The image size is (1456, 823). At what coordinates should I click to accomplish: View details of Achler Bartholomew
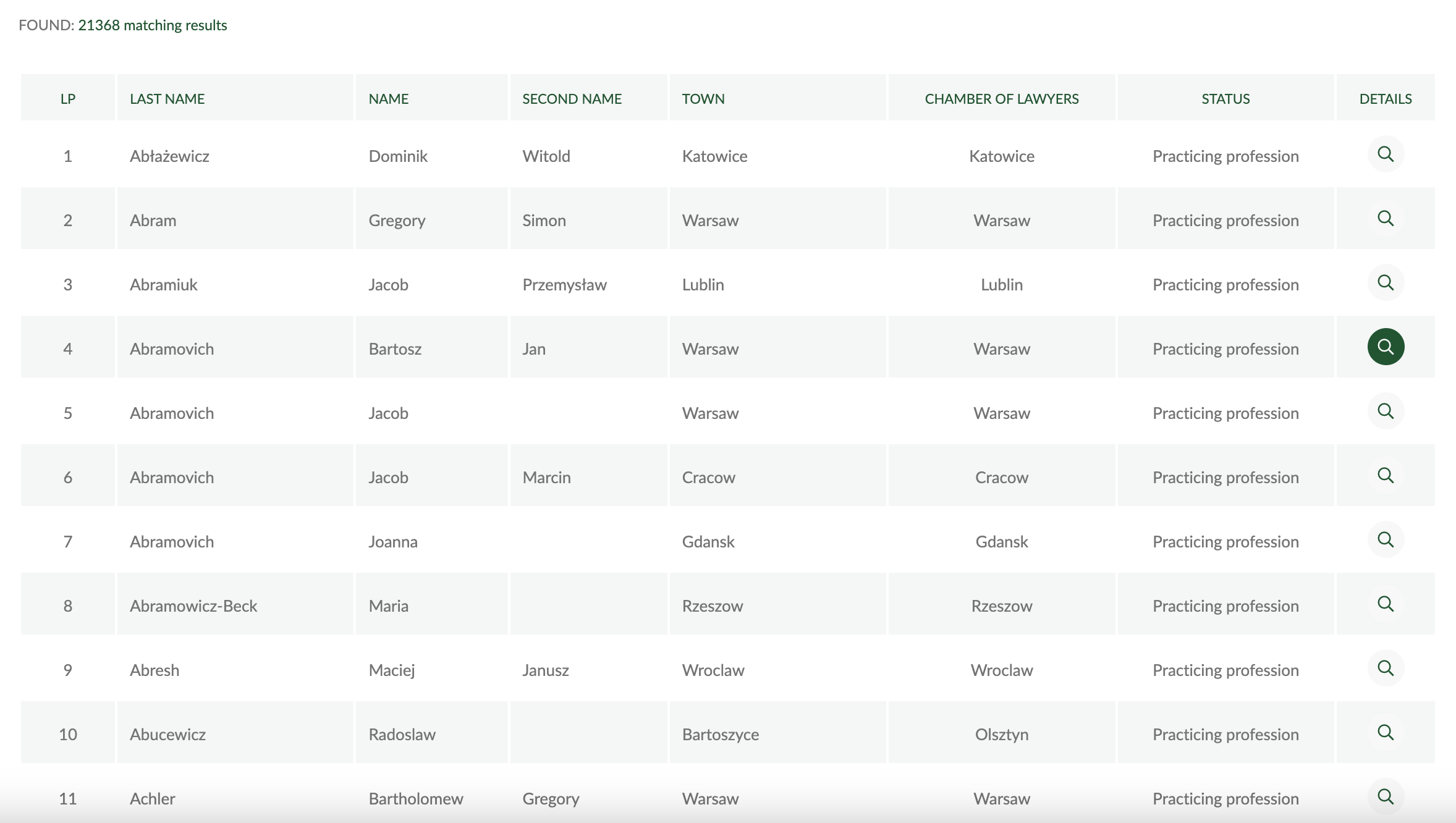(x=1386, y=796)
